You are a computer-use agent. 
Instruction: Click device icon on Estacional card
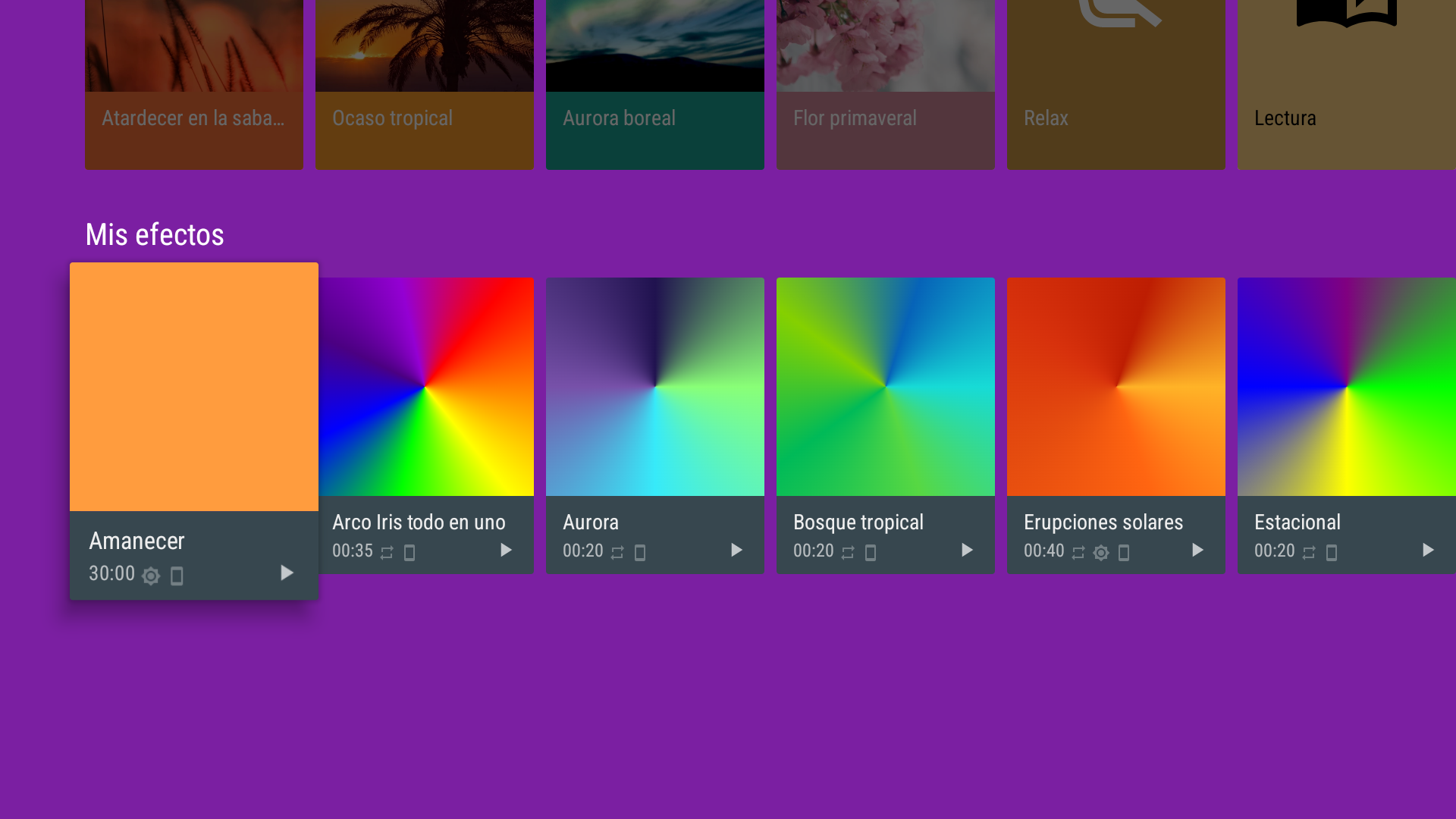click(x=1332, y=553)
